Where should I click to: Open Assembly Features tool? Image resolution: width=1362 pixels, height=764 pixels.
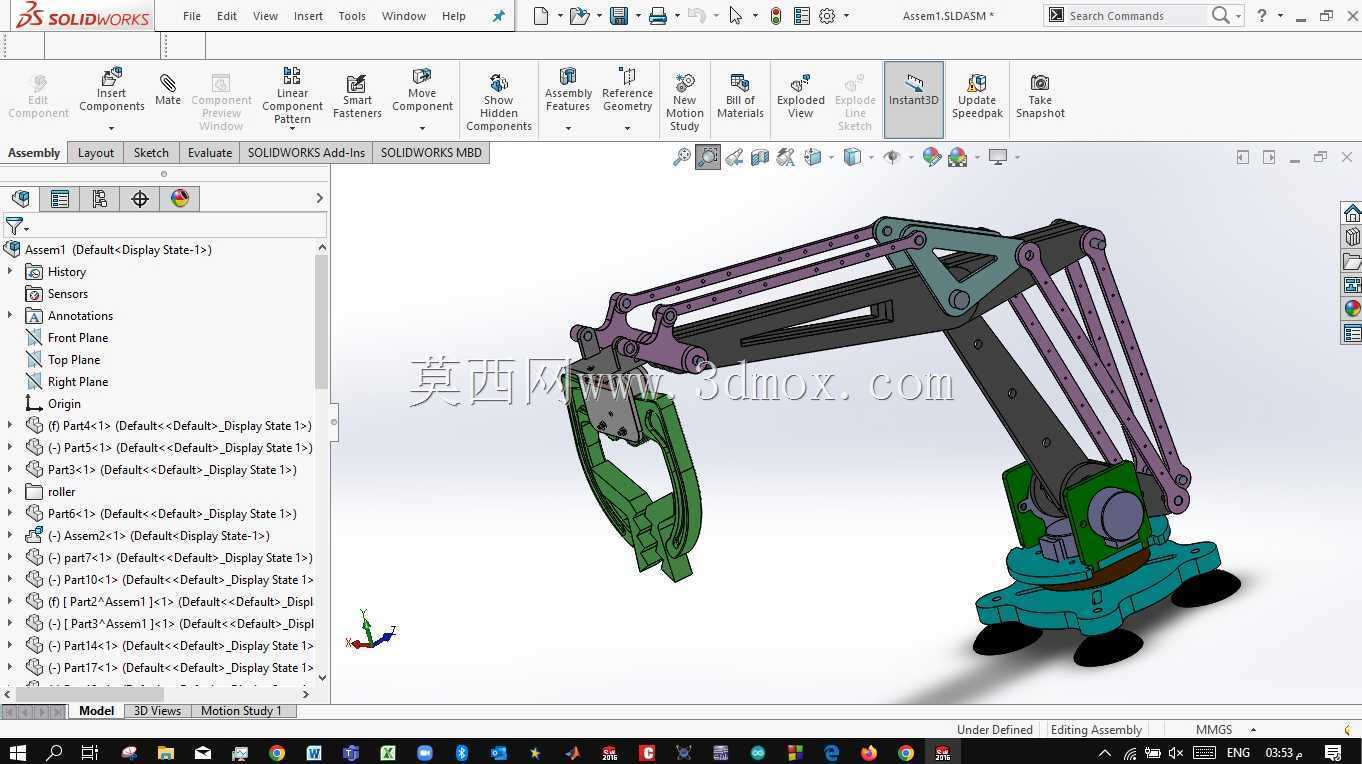[568, 90]
